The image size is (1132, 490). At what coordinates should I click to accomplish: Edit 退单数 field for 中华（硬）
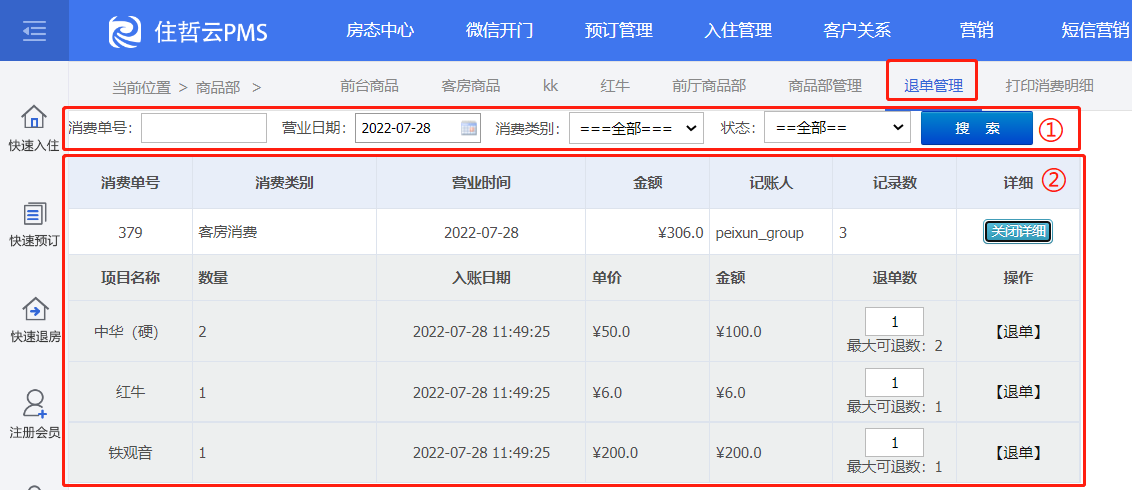[x=894, y=322]
